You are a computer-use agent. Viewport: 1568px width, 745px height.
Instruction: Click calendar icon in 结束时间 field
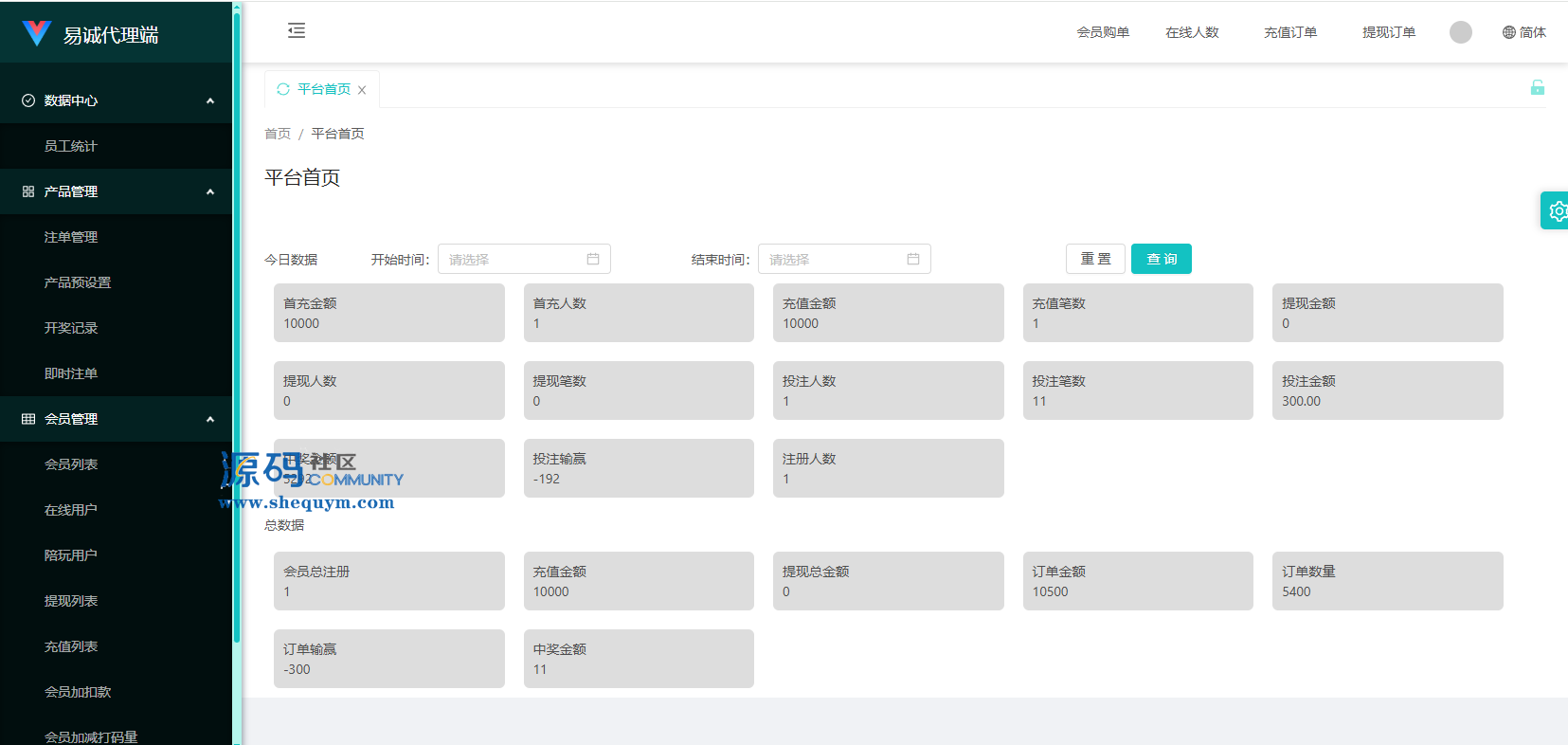click(913, 259)
